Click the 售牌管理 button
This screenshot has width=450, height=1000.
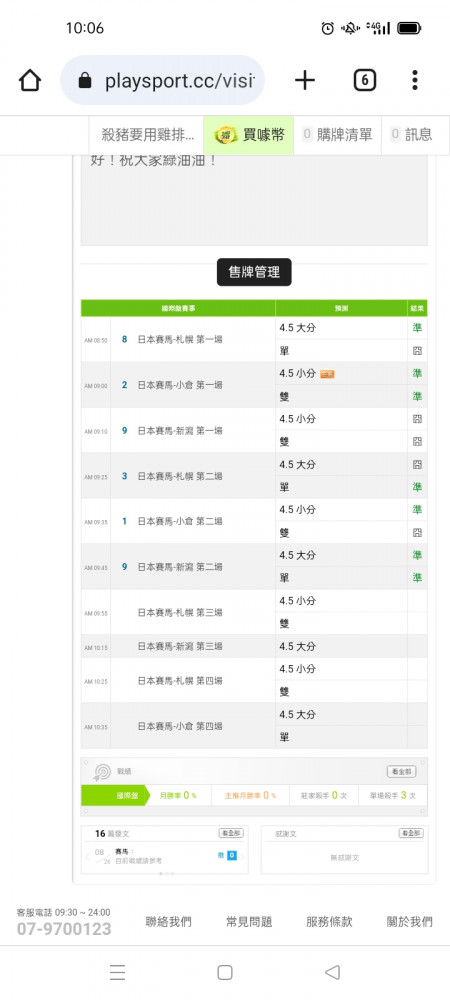click(x=254, y=272)
